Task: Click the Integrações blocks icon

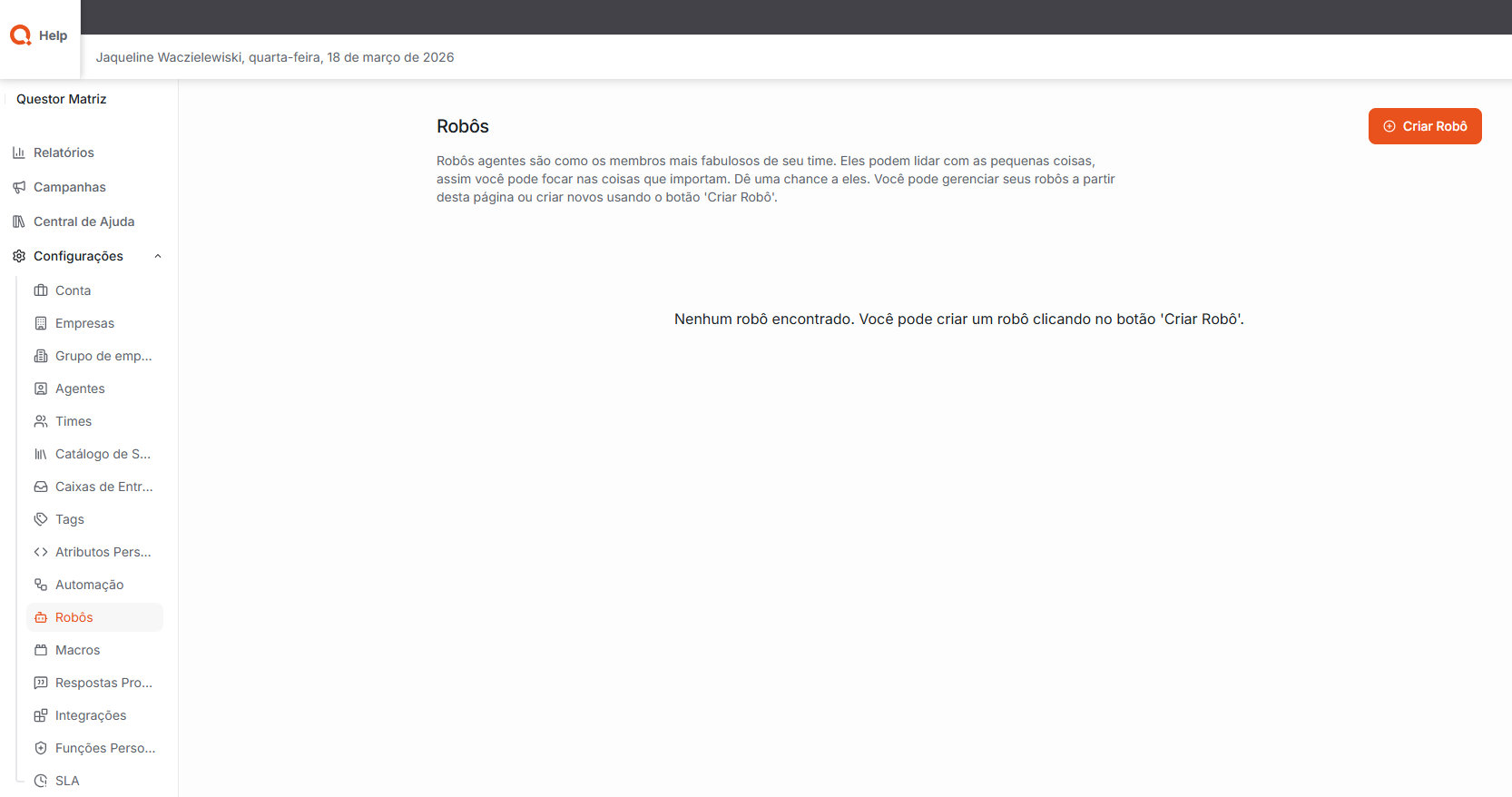Action: pyautogui.click(x=41, y=715)
